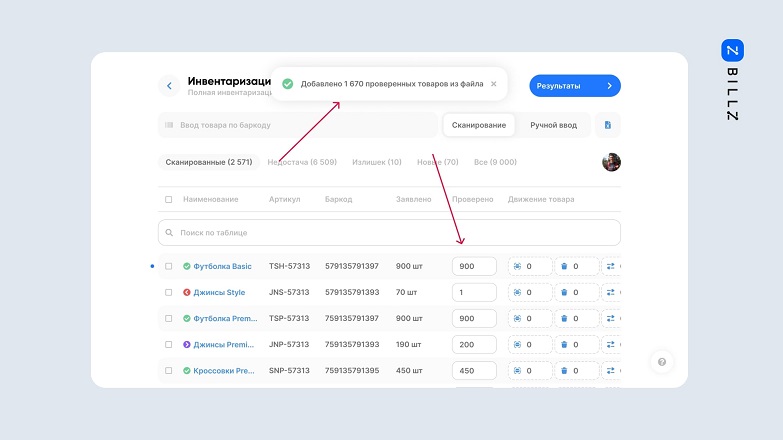Image resolution: width=783 pixels, height=440 pixels.
Task: Click the red status icon of Джинсы Style
Action: pyautogui.click(x=186, y=293)
